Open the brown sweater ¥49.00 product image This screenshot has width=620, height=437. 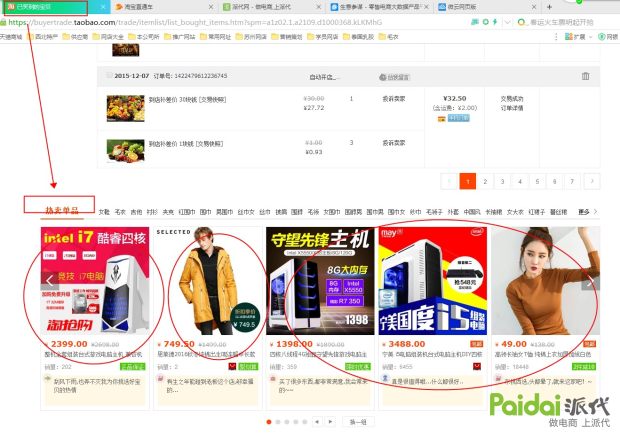pyautogui.click(x=546, y=281)
